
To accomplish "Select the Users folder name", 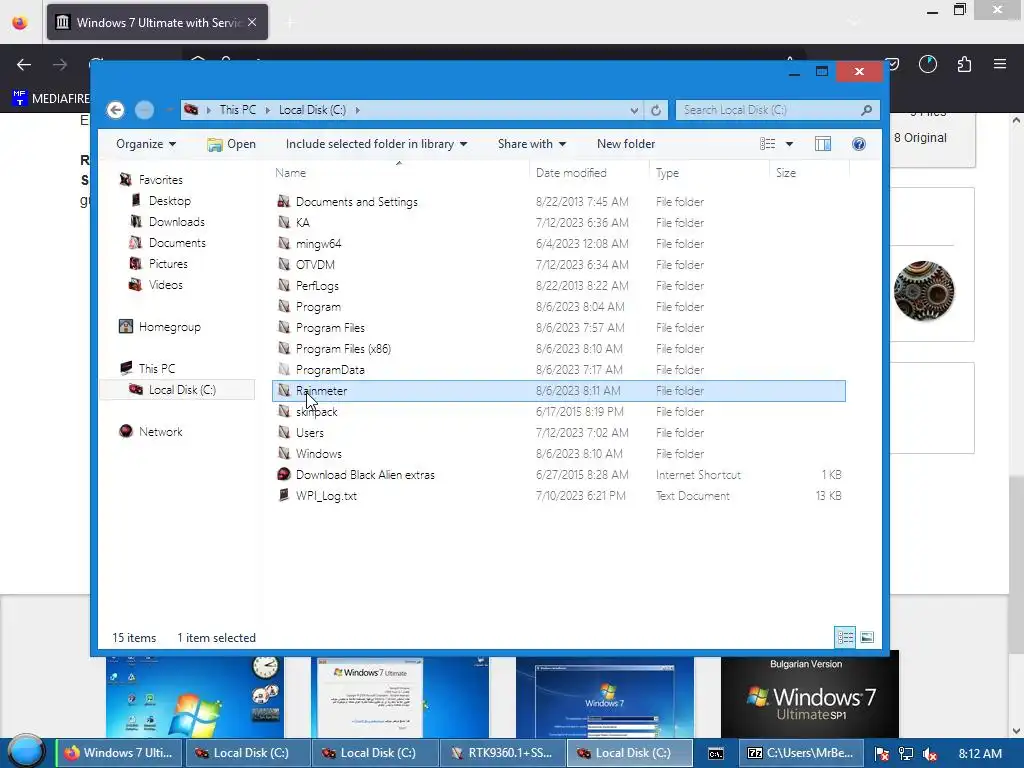I will pos(310,432).
